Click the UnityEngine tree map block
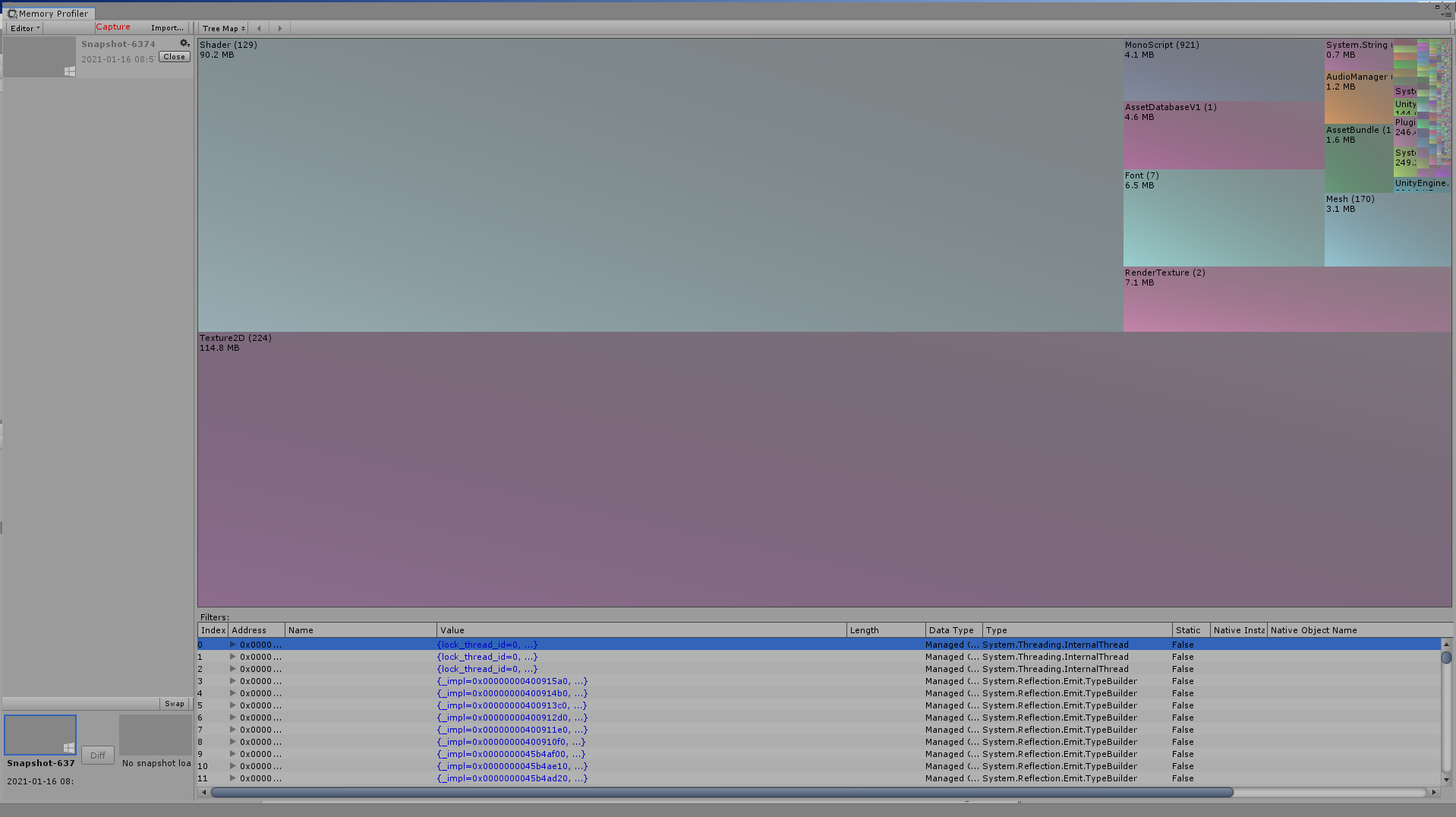This screenshot has width=1456, height=817. [x=1422, y=185]
